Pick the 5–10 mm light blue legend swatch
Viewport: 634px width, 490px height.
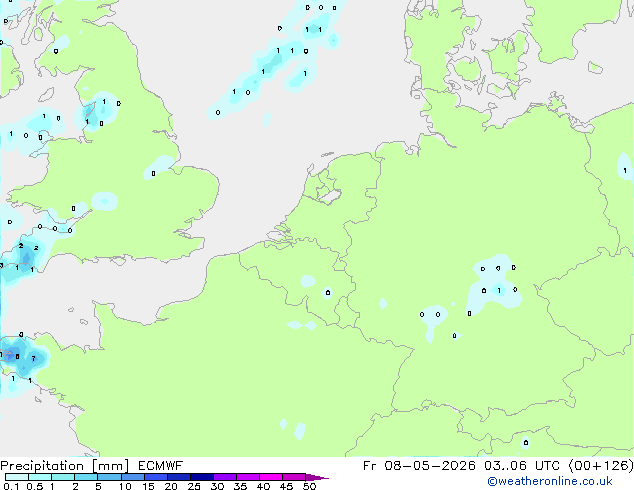[109, 477]
